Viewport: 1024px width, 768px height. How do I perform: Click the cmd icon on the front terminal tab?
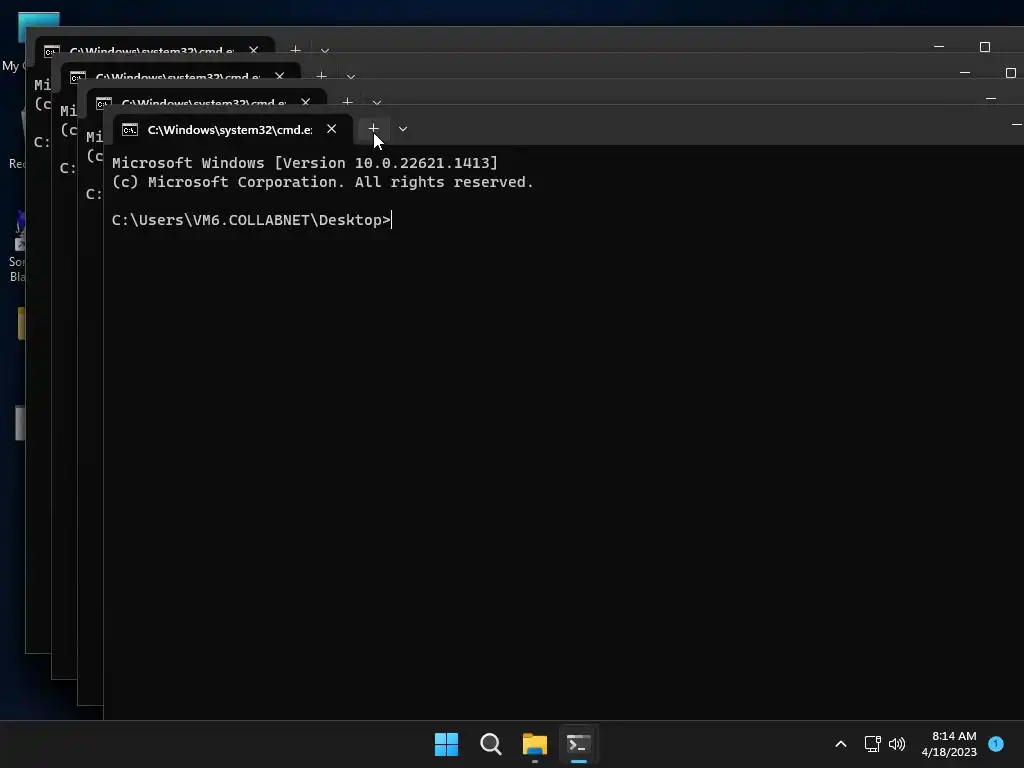tap(130, 129)
